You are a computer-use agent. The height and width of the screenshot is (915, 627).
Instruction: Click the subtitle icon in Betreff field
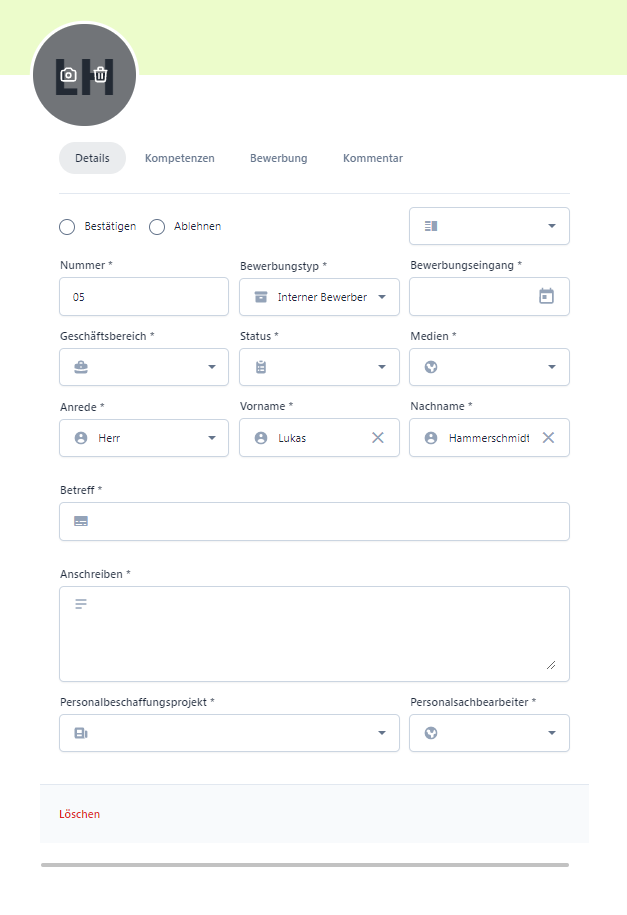[x=81, y=521]
